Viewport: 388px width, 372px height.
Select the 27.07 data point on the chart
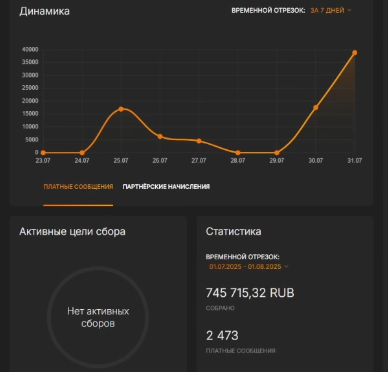(x=199, y=141)
